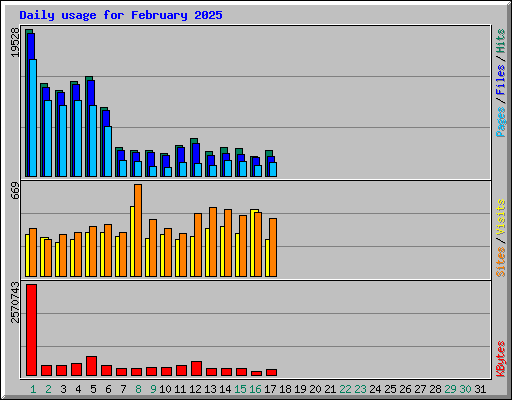
Task: Click the red KBytes bar for day 16
Action: click(x=257, y=374)
